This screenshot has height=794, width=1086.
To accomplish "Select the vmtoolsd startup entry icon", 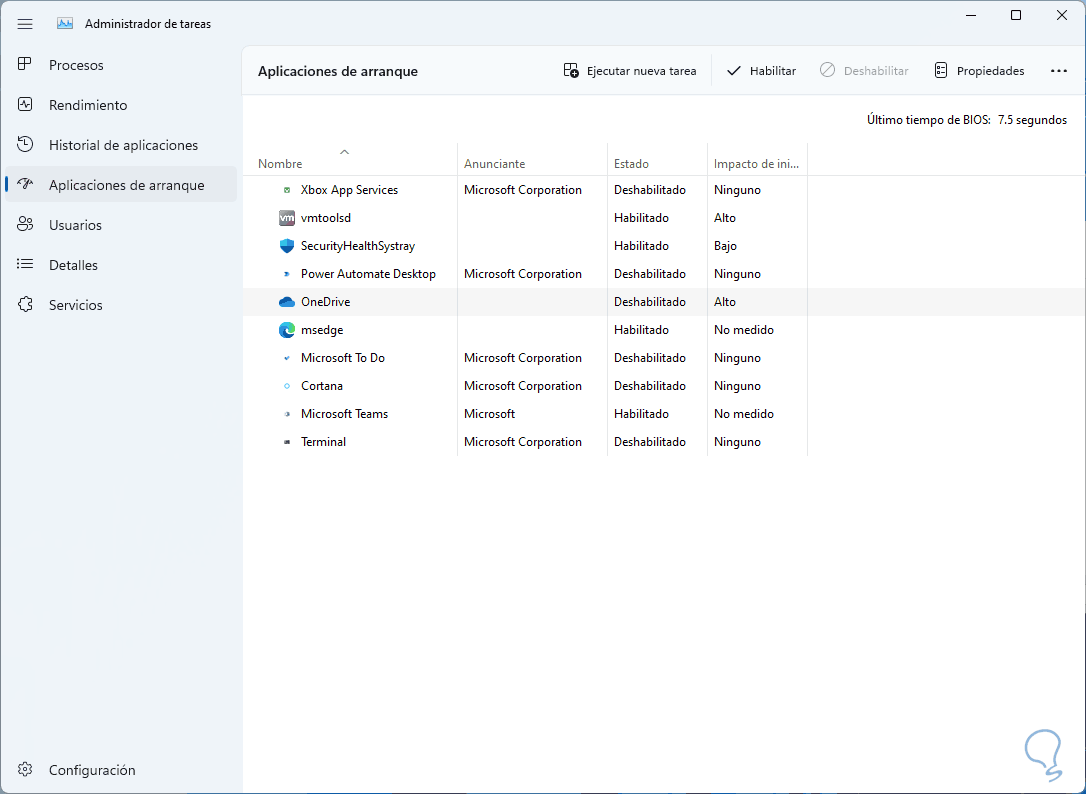I will click(x=287, y=218).
